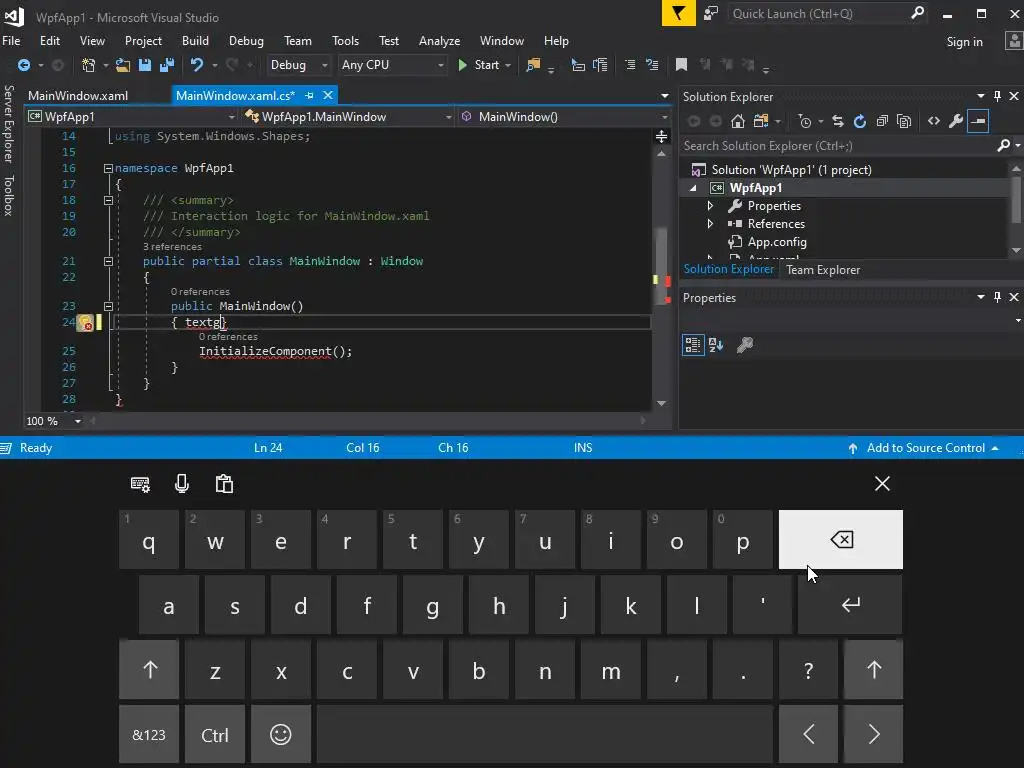The image size is (1024, 768).
Task: Pin the MainWindow.xaml.cs tab
Action: click(x=310, y=95)
